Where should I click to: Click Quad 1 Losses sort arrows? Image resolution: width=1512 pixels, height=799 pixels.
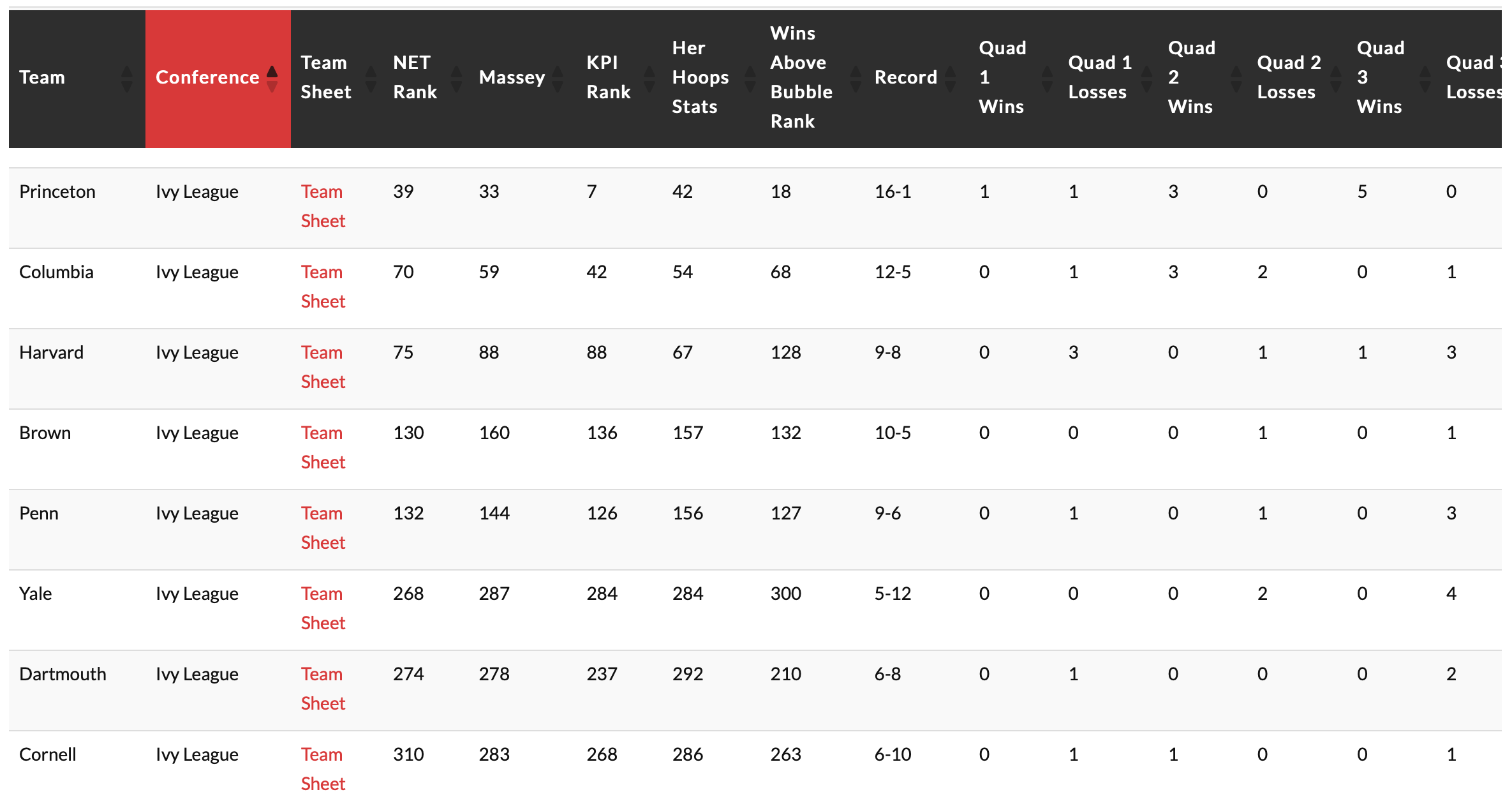(1146, 78)
